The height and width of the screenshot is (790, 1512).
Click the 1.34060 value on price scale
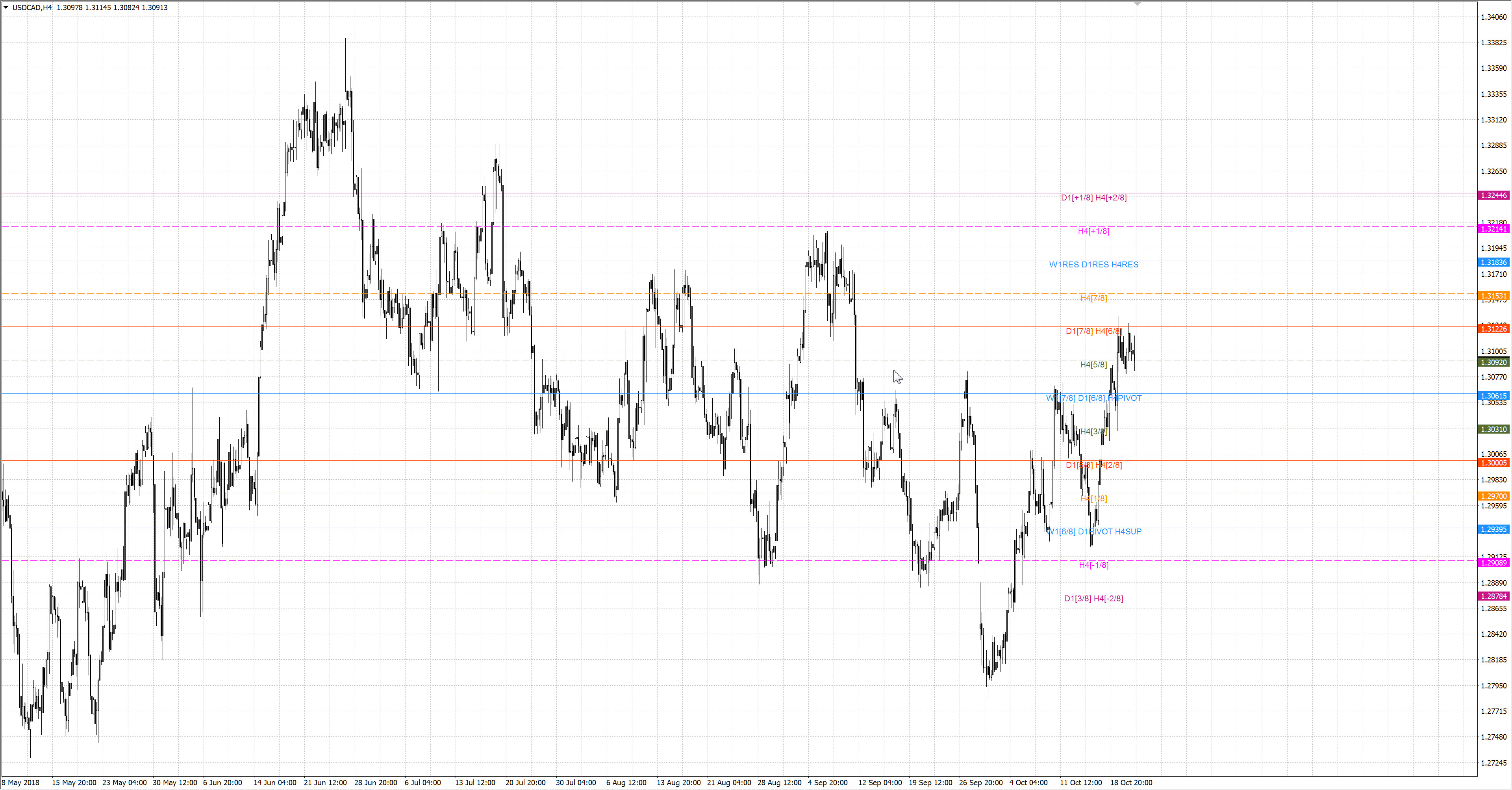1494,17
